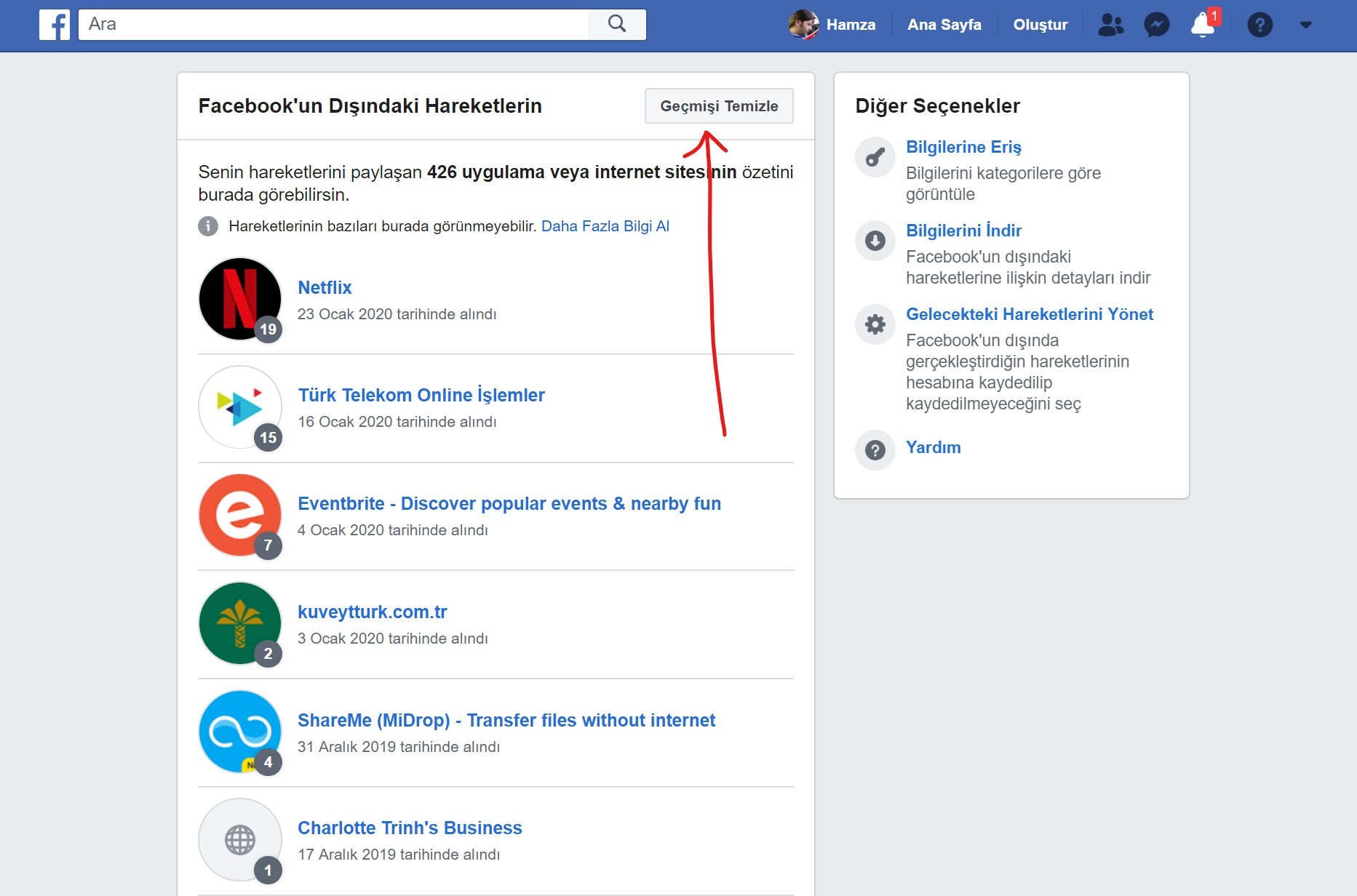Open Bilgilerine Eriş link
This screenshot has height=896, width=1357.
click(x=963, y=147)
